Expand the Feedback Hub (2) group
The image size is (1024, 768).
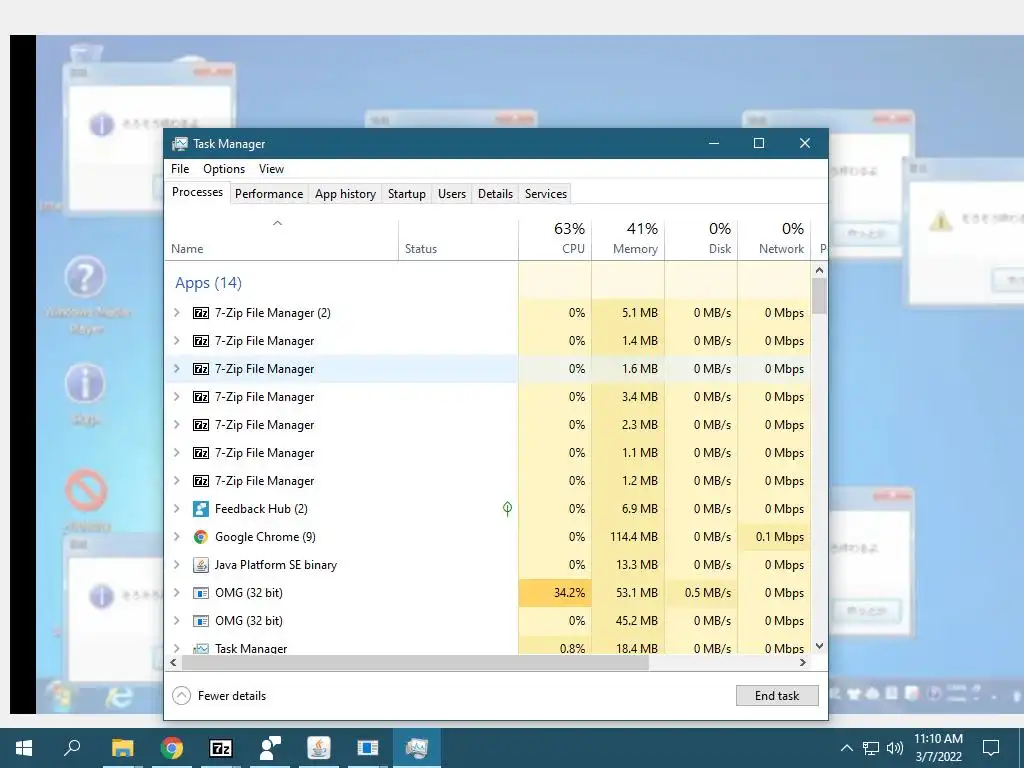(x=176, y=509)
